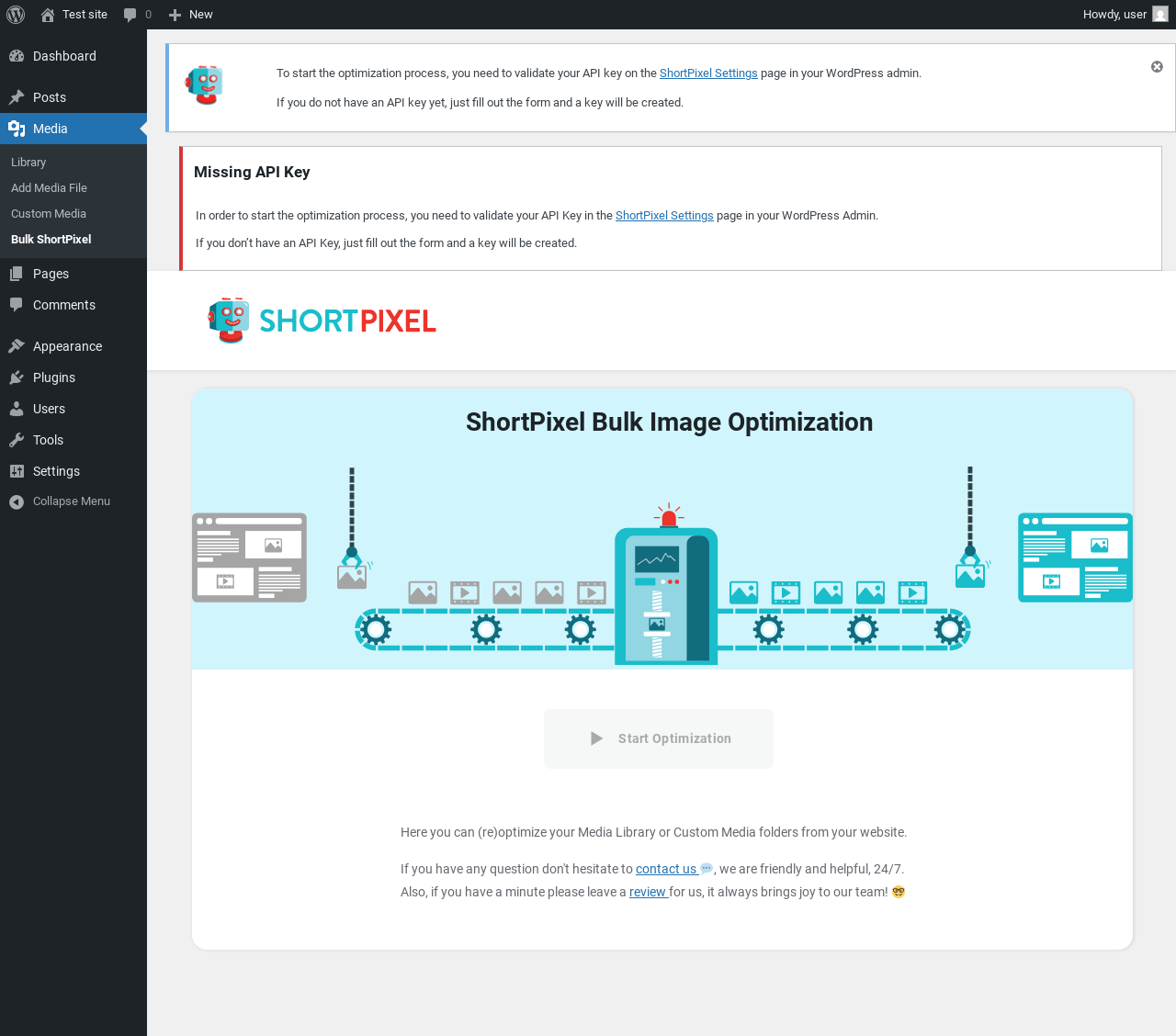Open the Media menu
Screen dimensions: 1176x1036
click(x=73, y=129)
